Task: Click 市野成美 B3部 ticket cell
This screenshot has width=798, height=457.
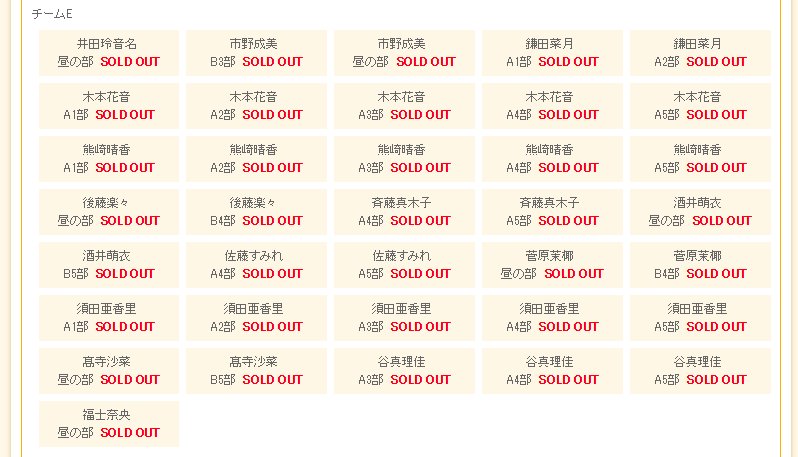Action: [256, 53]
